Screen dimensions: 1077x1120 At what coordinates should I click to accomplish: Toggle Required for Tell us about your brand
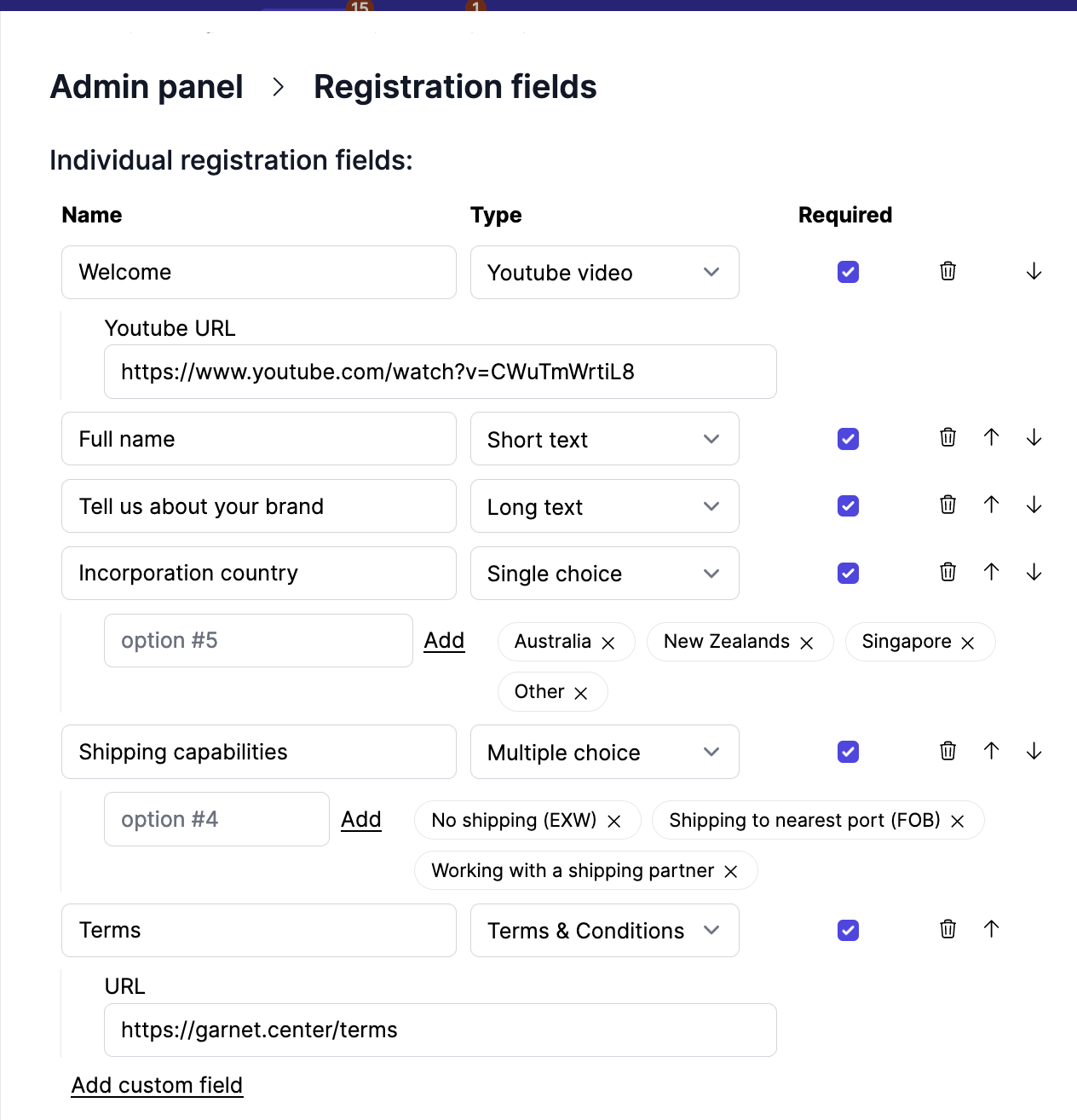coord(848,505)
